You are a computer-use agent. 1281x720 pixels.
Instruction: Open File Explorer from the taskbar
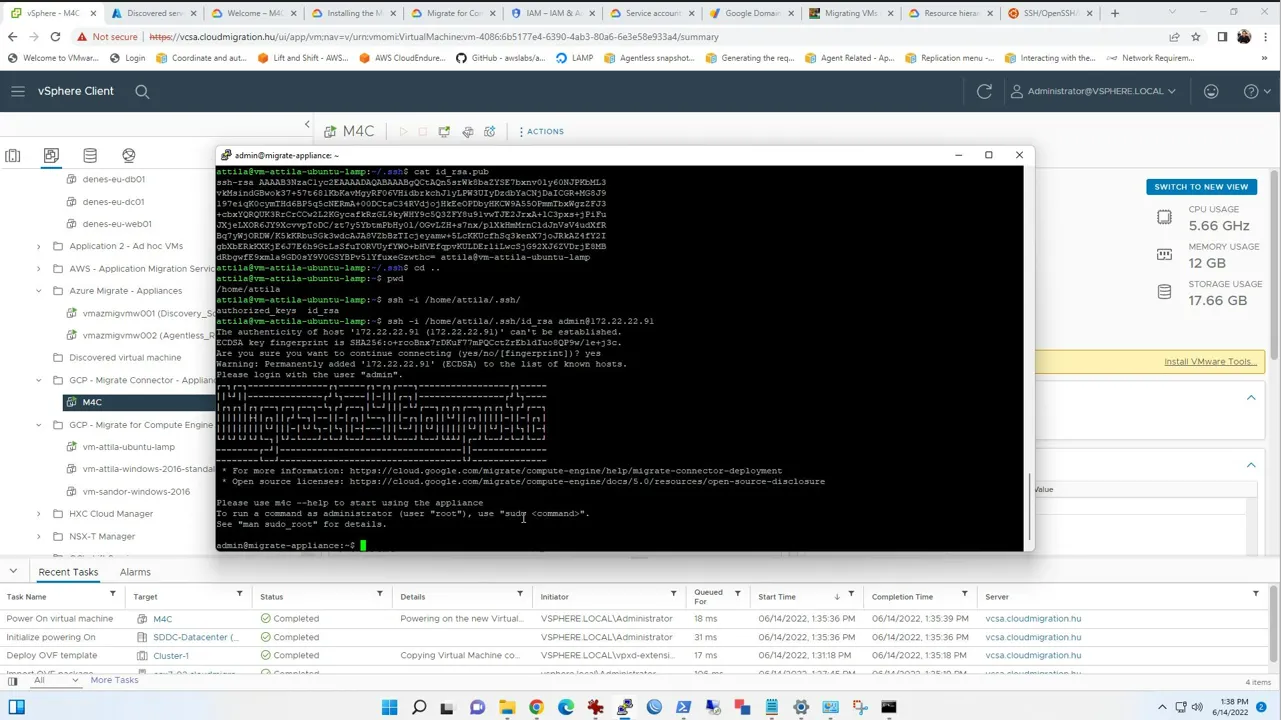507,708
